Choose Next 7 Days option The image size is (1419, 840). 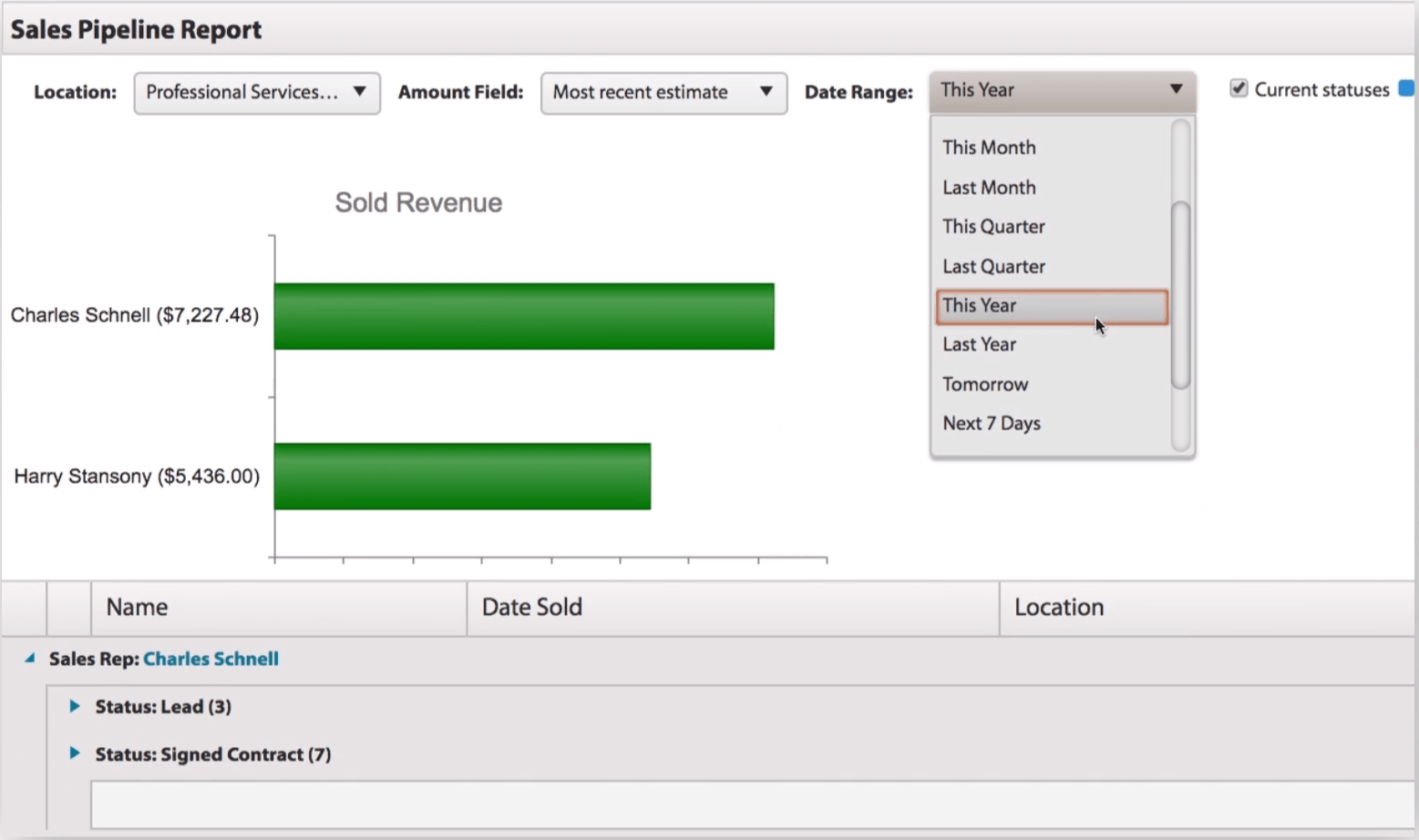[x=992, y=424]
